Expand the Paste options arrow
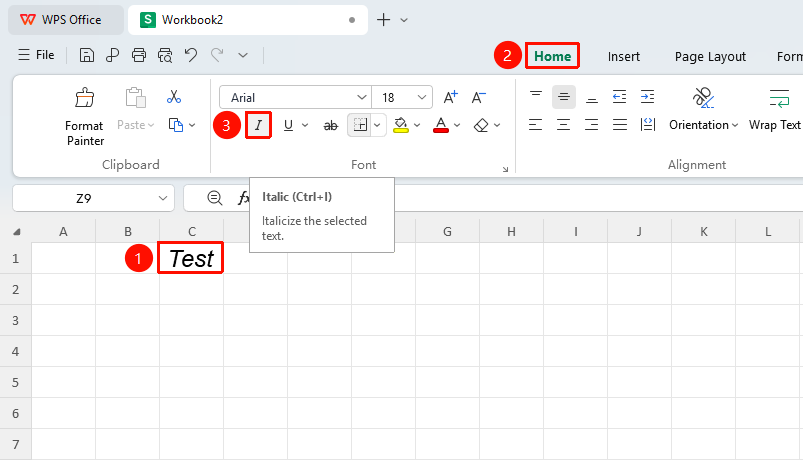Screen dimensions: 803x460 151,125
